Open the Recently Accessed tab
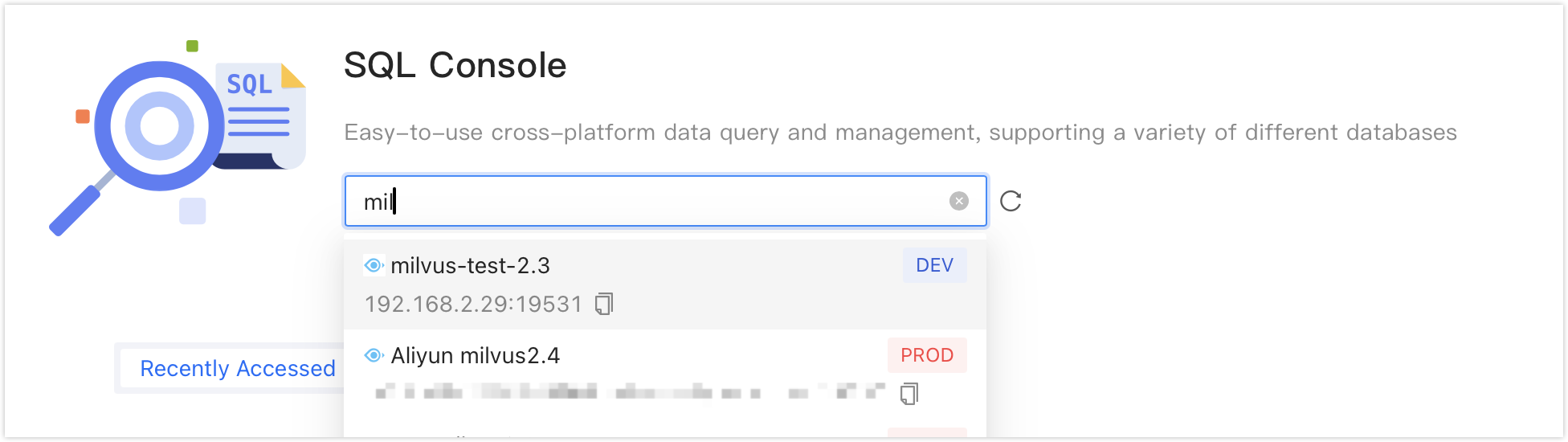The height and width of the screenshot is (442, 1568). [238, 368]
